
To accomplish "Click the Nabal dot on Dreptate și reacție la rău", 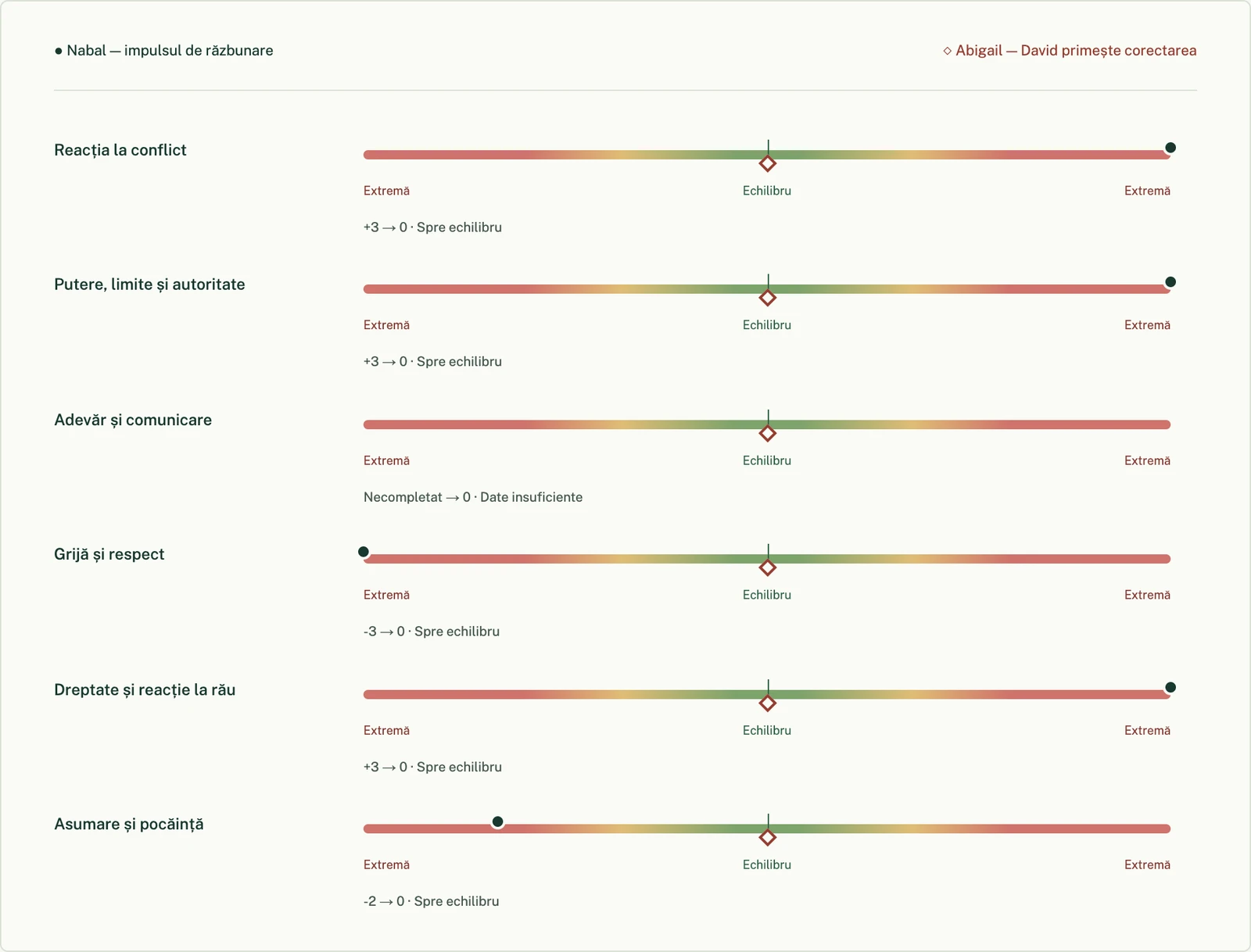I will tap(1170, 688).
